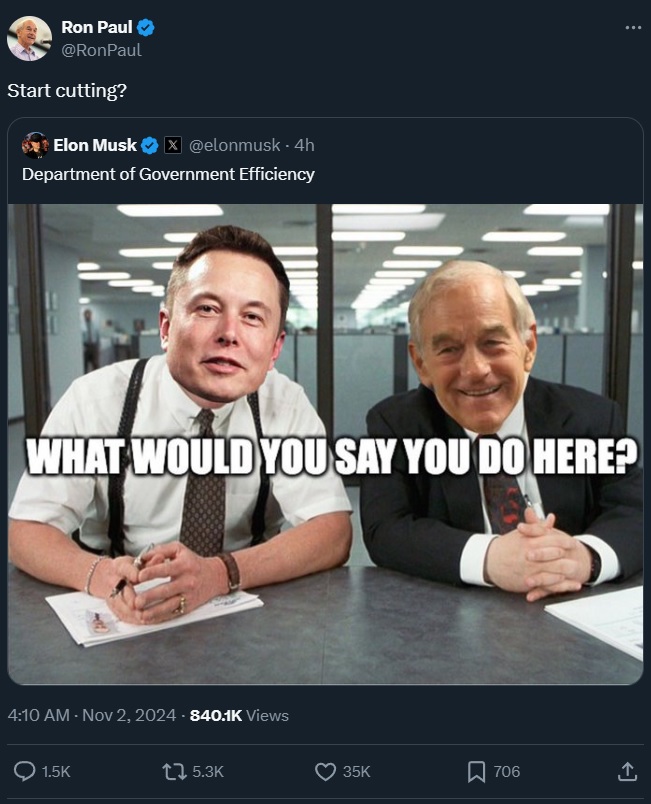This screenshot has width=651, height=804.
Task: Repost this tweet via the retweet icon
Action: (x=174, y=771)
